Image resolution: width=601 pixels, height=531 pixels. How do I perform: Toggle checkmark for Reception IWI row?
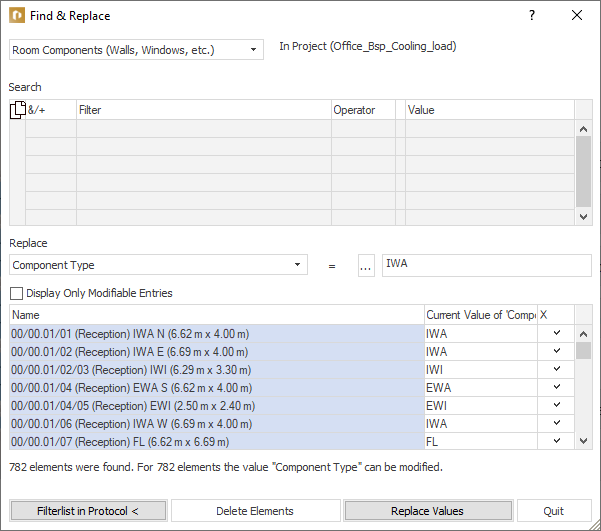(x=557, y=369)
